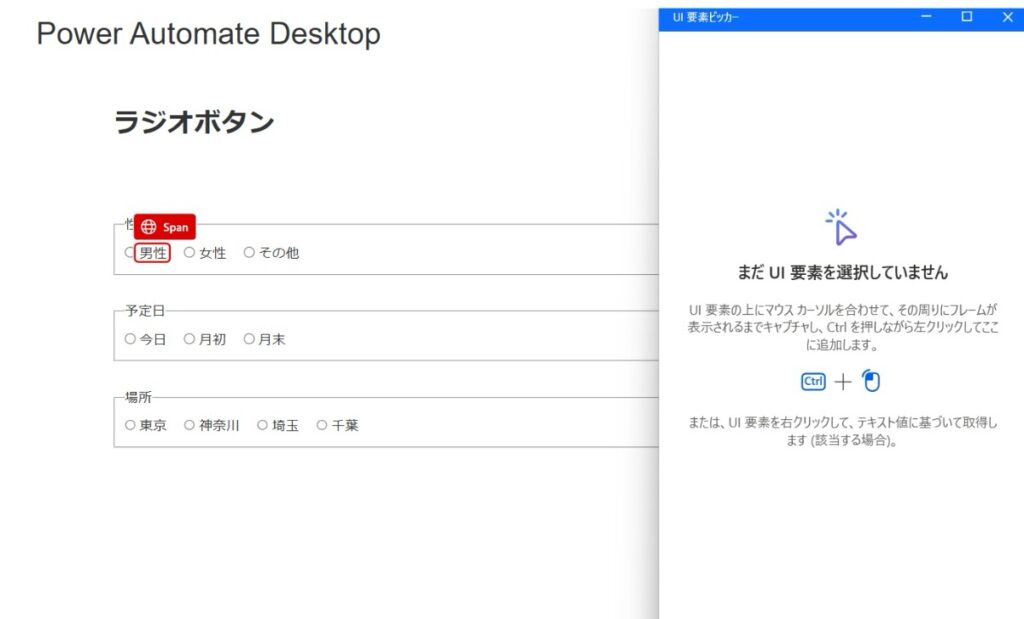Click the purple cursor picker icon
Image resolution: width=1024 pixels, height=619 pixels.
tap(842, 227)
